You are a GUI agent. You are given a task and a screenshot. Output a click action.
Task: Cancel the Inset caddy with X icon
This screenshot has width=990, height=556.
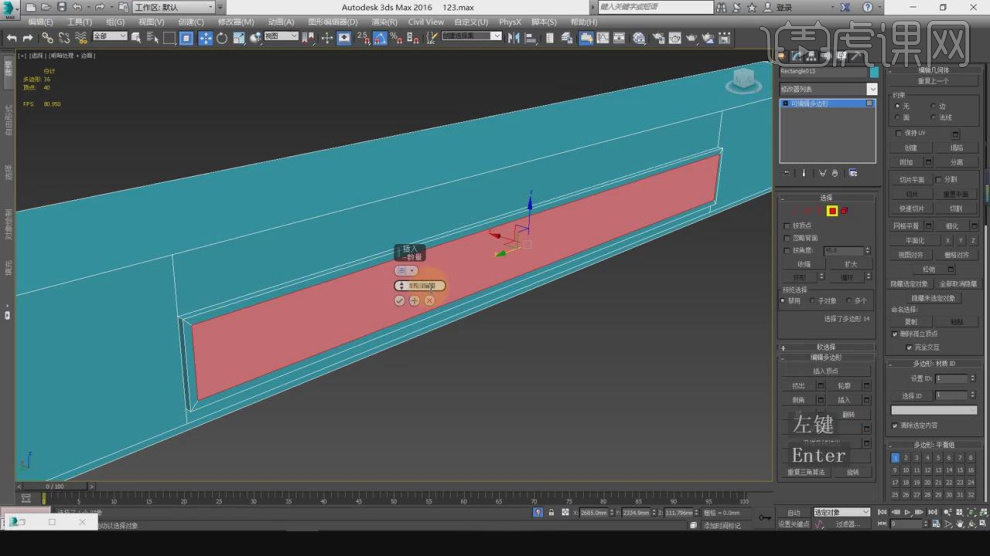click(x=430, y=300)
